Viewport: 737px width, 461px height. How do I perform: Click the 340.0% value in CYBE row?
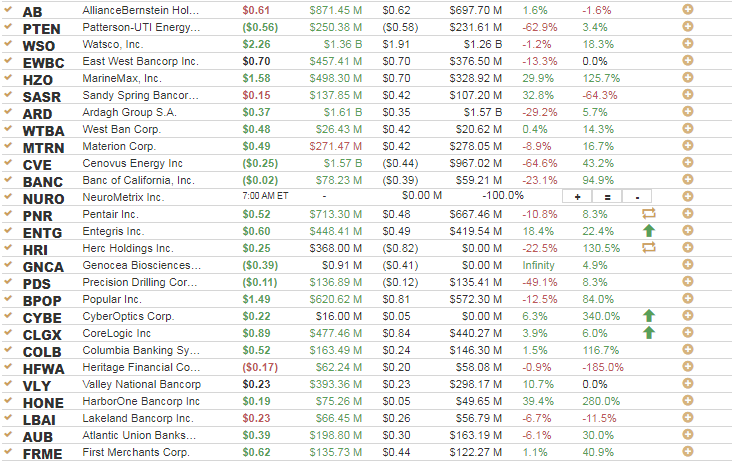point(601,316)
